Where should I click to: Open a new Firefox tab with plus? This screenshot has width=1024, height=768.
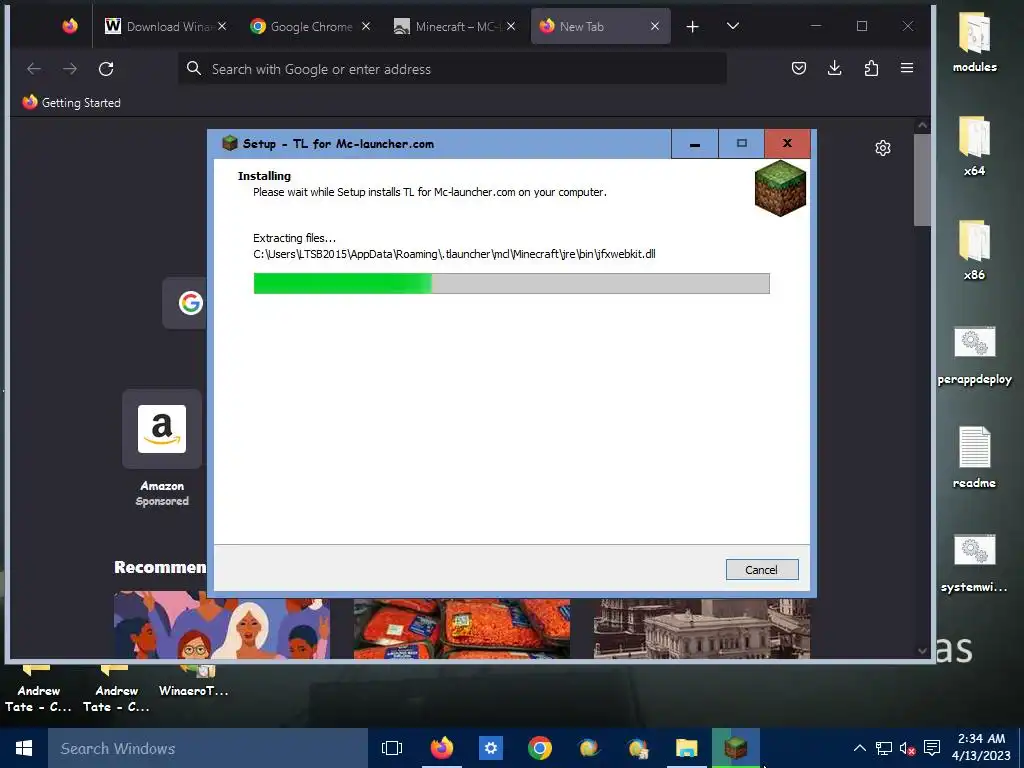click(692, 26)
